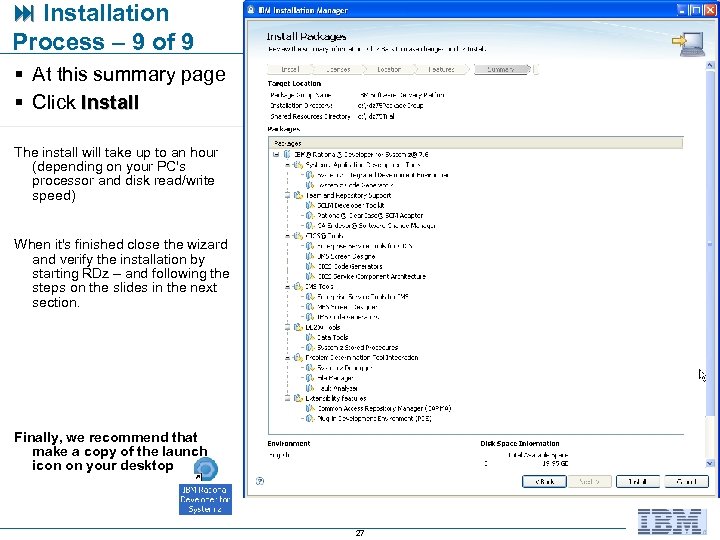Click the Common Access Repository Manager icon
720x540 pixels.
click(310, 408)
